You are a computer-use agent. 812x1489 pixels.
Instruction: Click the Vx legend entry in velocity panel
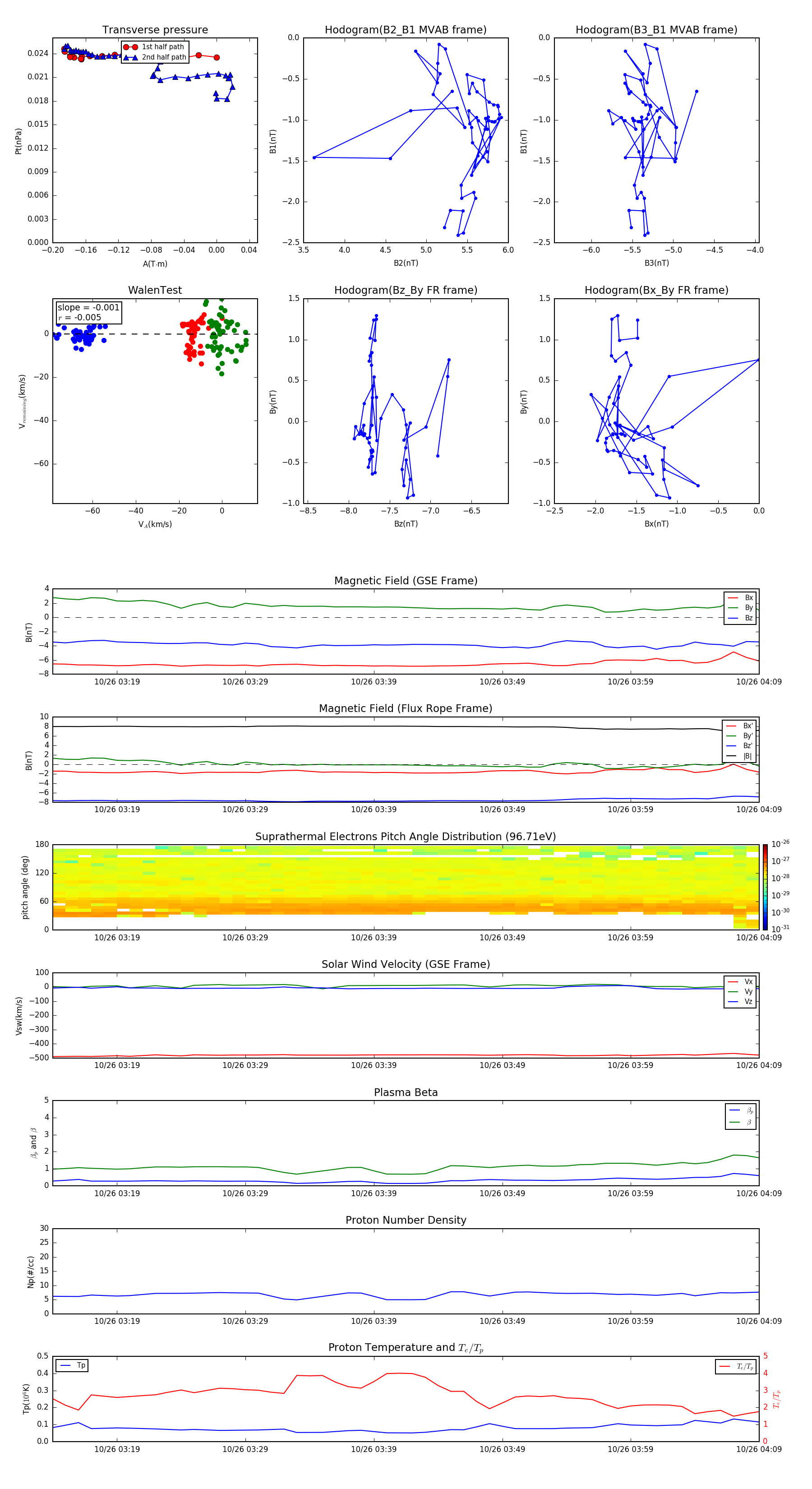(741, 981)
